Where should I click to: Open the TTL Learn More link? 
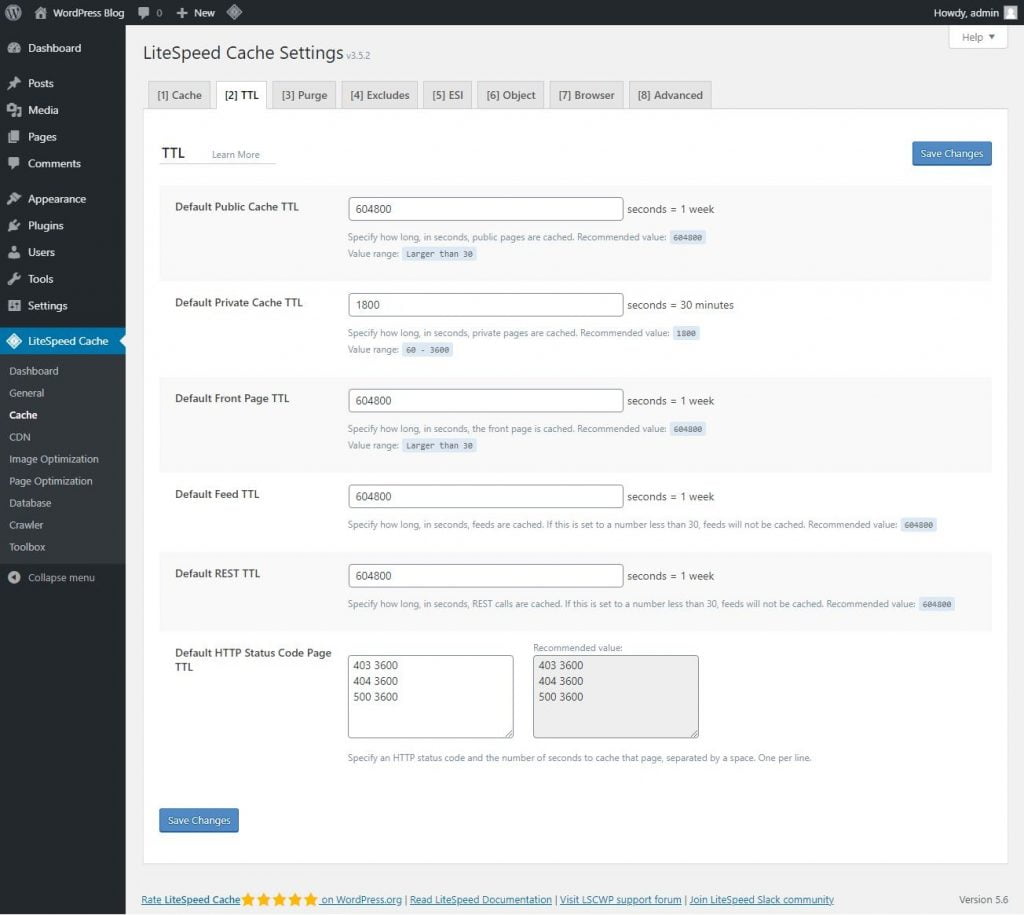click(x=235, y=155)
